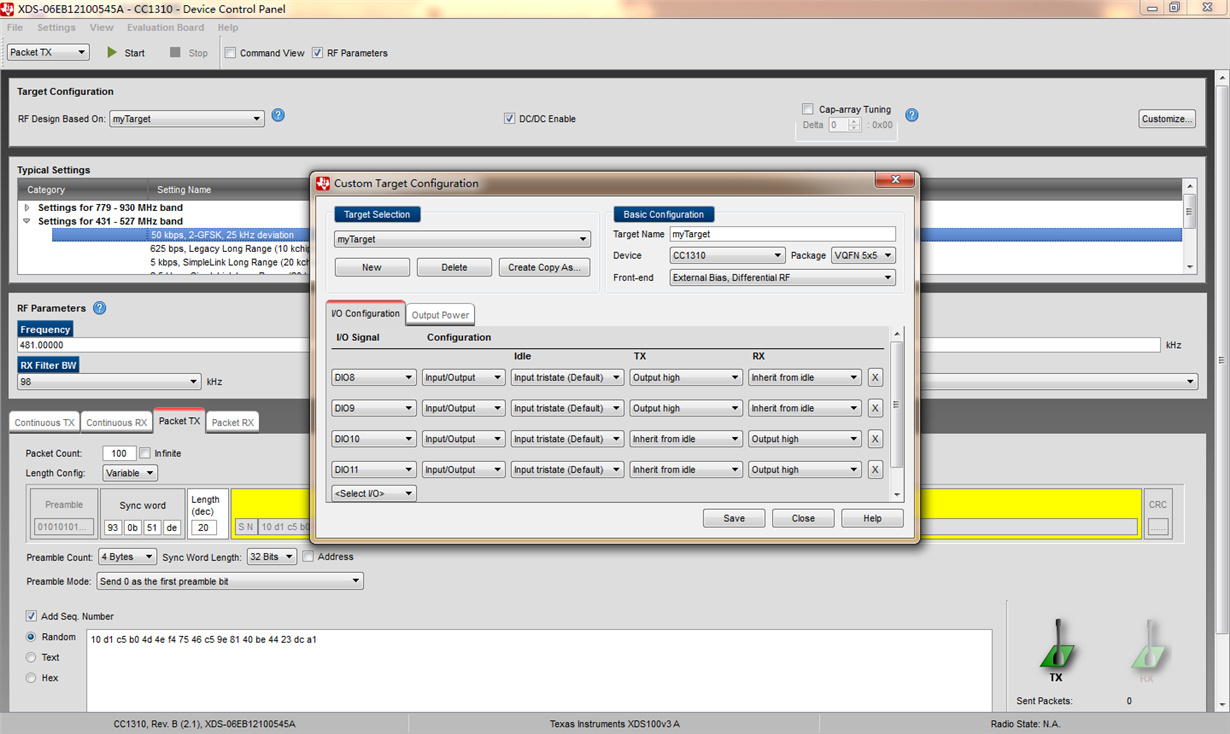
Task: Remove DIO8 row with its X button
Action: tap(875, 378)
